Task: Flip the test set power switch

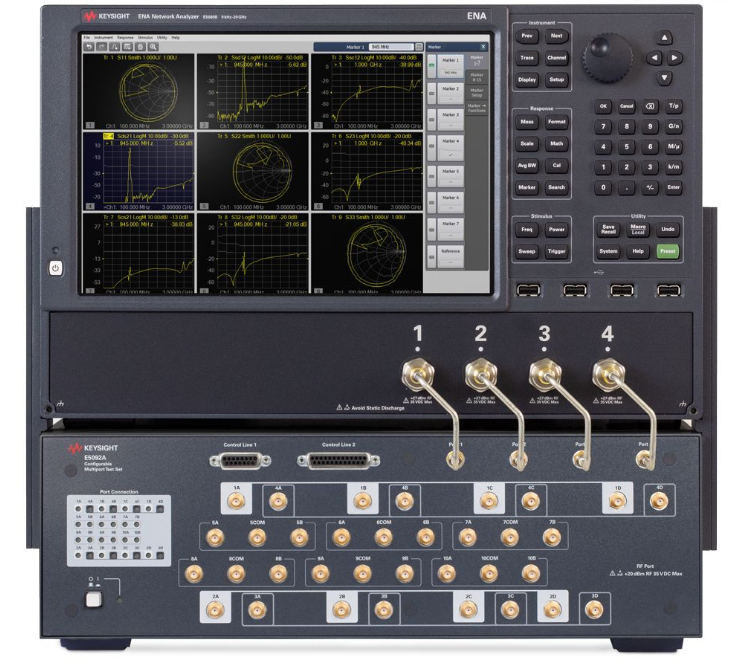Action: [93, 599]
